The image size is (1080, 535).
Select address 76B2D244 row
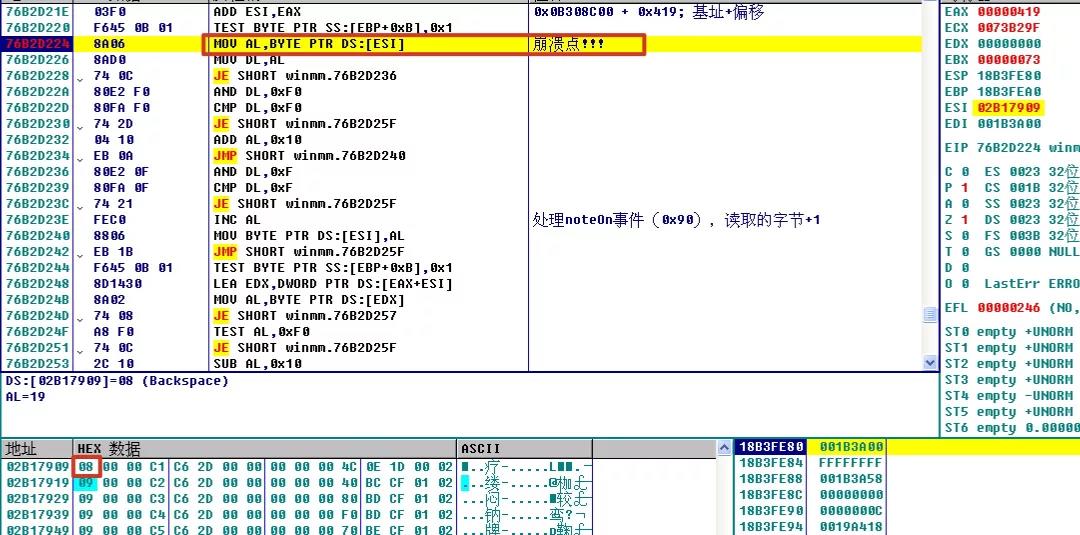point(38,267)
